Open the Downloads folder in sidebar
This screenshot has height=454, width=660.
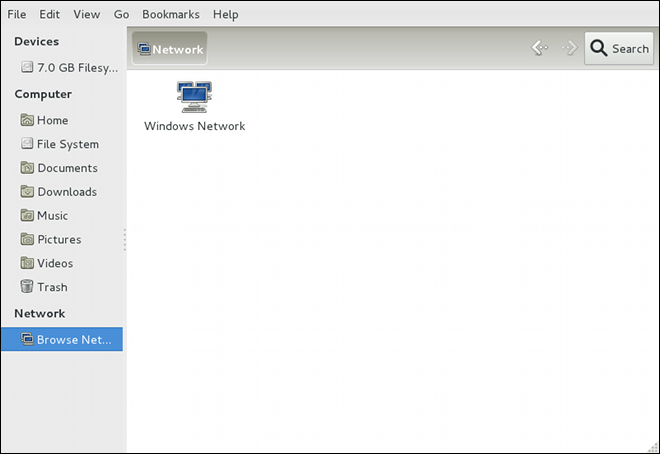67,192
